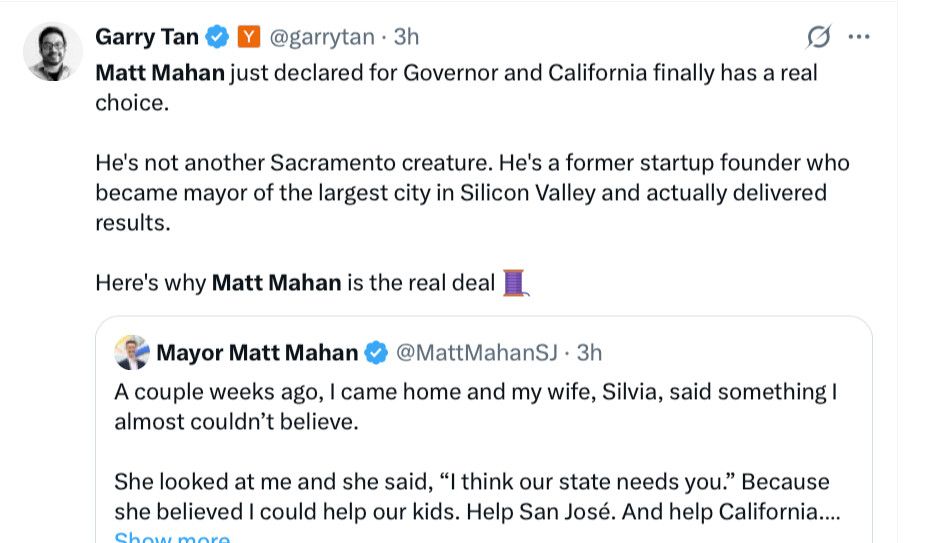Click Matt Mahan's blue verified badge
The width and height of the screenshot is (930, 543).
(376, 353)
